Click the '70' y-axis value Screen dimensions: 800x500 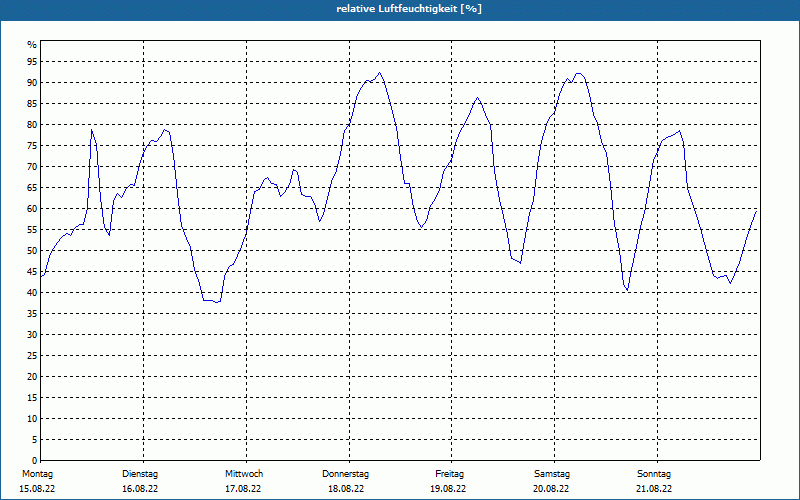(32, 167)
